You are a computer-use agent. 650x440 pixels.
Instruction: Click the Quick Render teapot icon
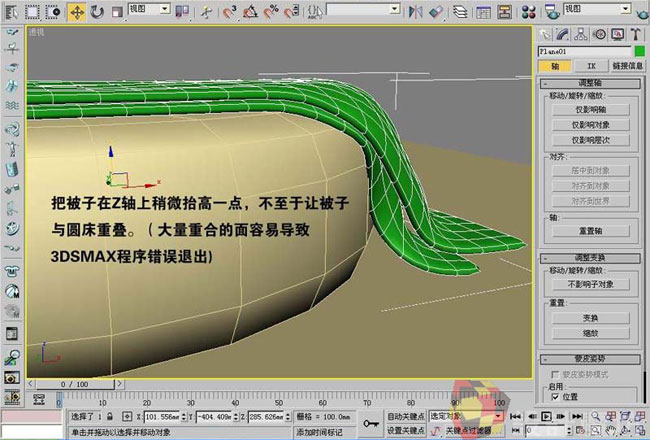[642, 13]
